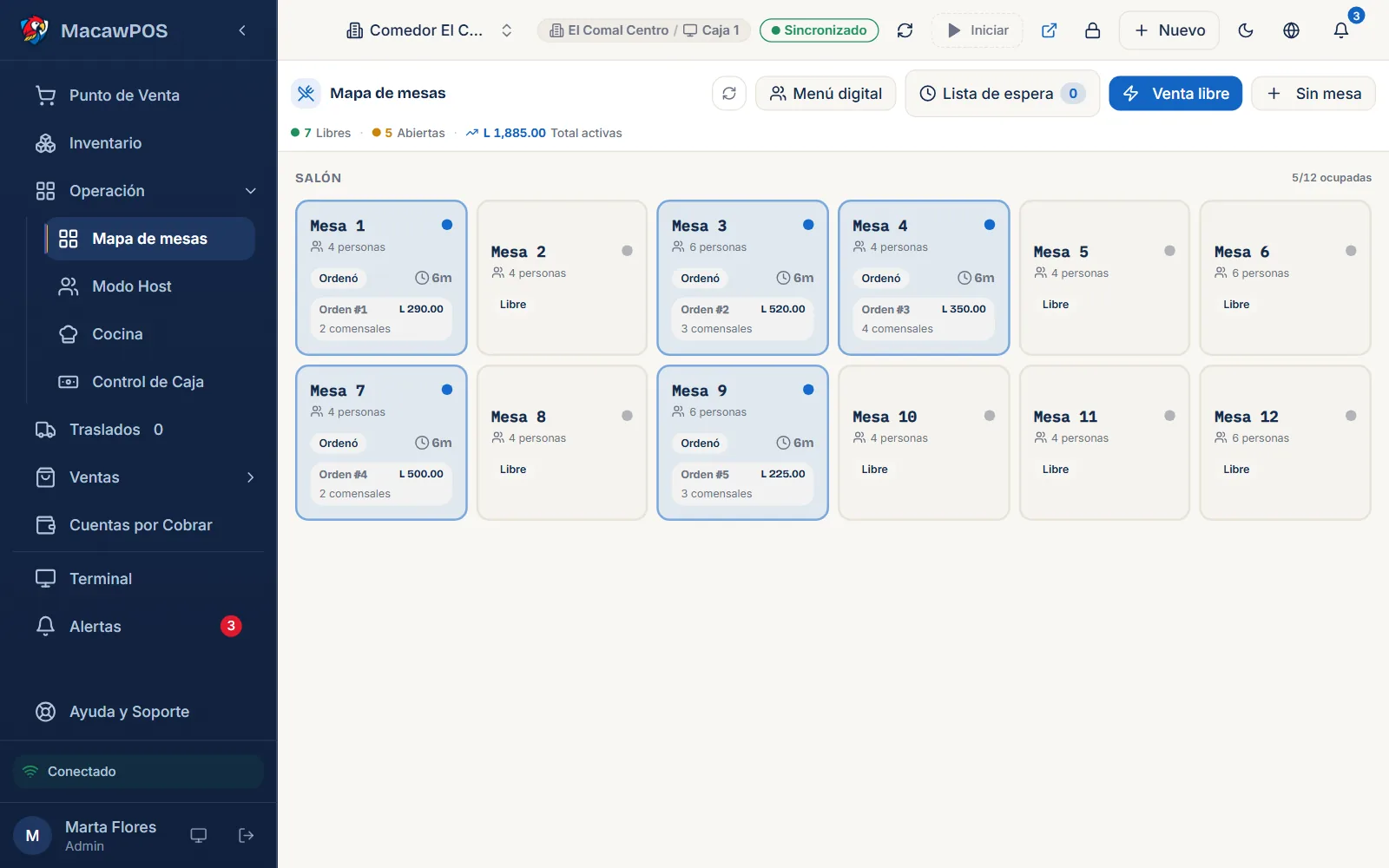Select the Mesa 12 card
1389x868 pixels.
[1285, 443]
